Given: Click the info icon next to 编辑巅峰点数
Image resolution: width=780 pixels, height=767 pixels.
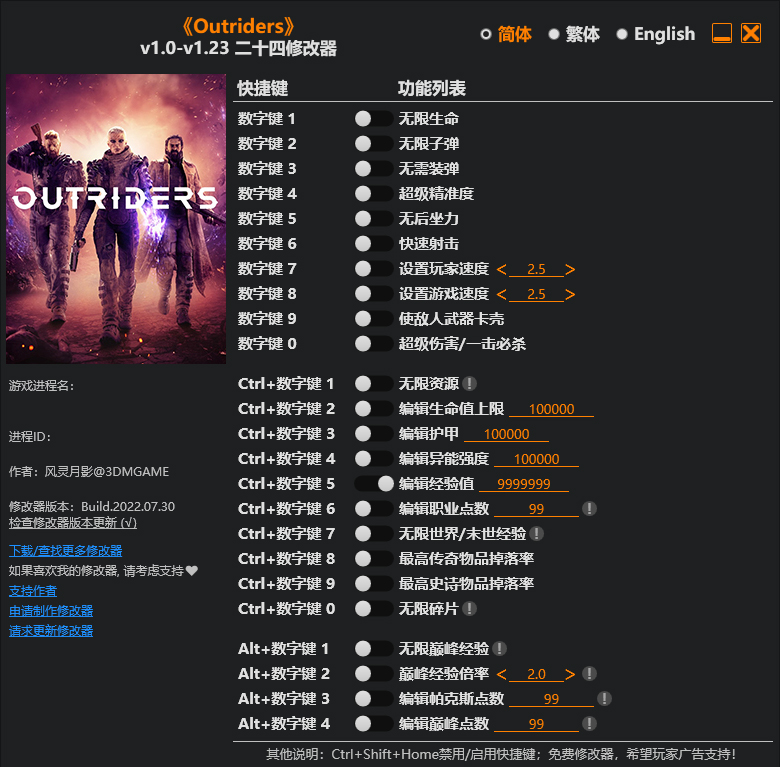Looking at the screenshot, I should 589,723.
